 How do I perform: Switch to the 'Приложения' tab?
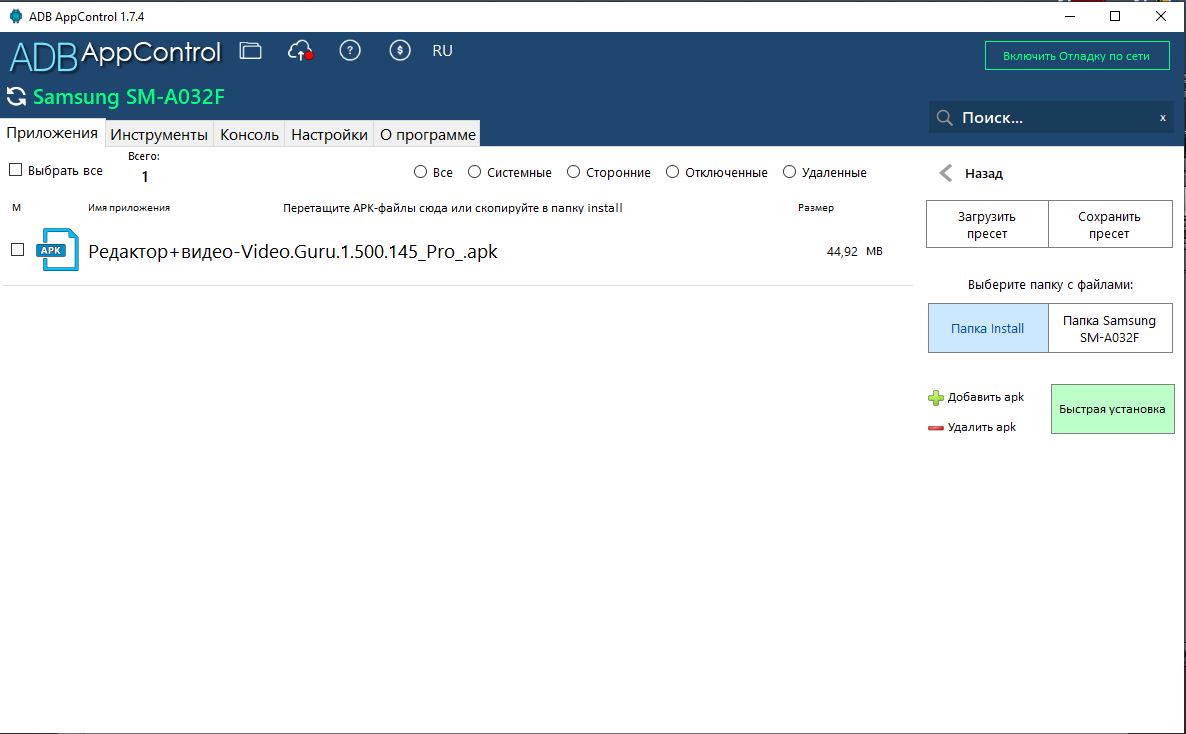click(52, 132)
